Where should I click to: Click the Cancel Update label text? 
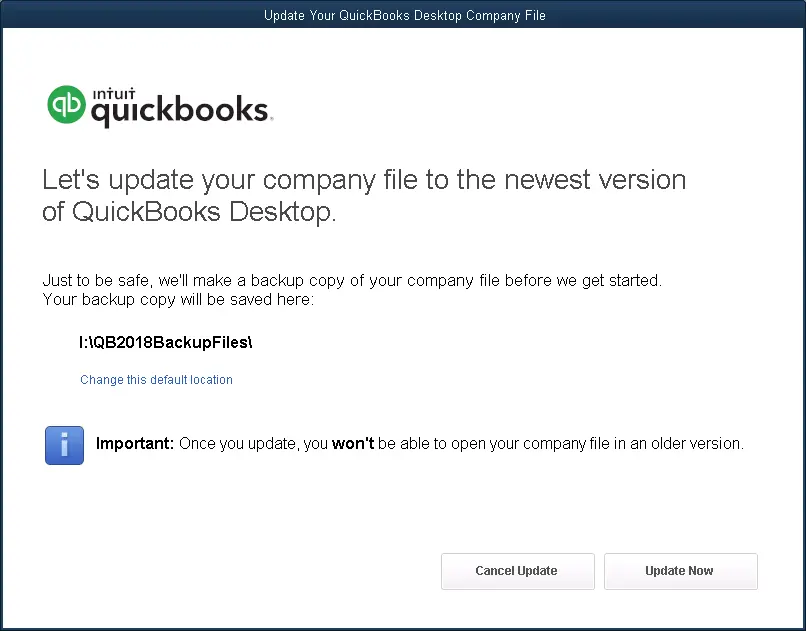coord(517,571)
